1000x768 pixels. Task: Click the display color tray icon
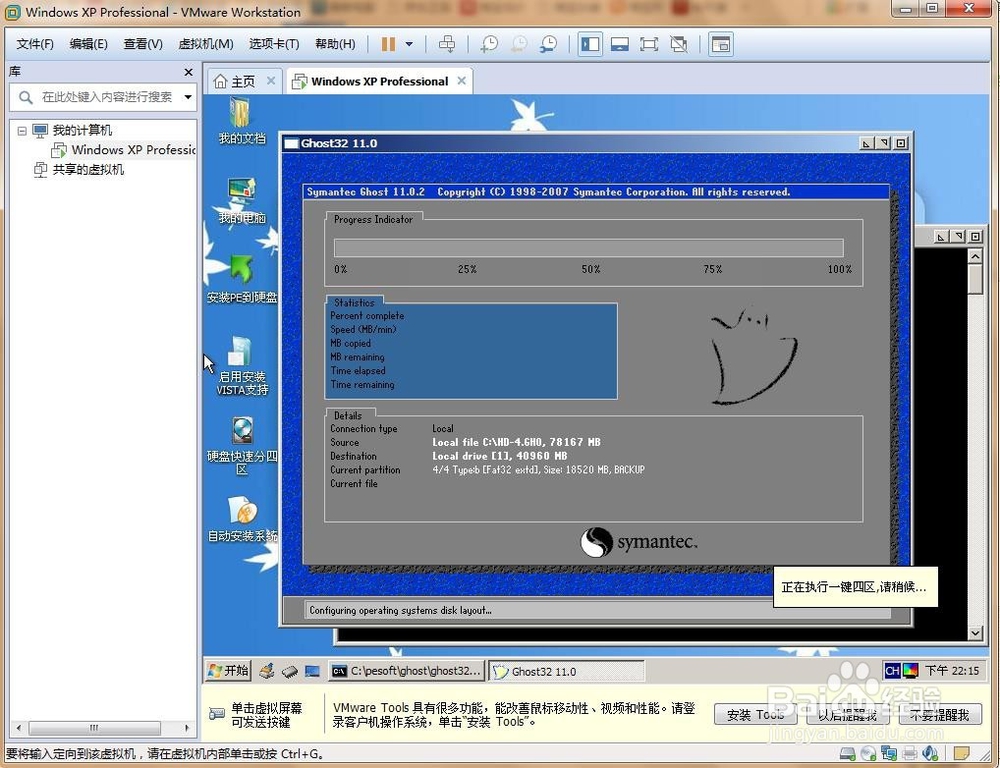[910, 670]
